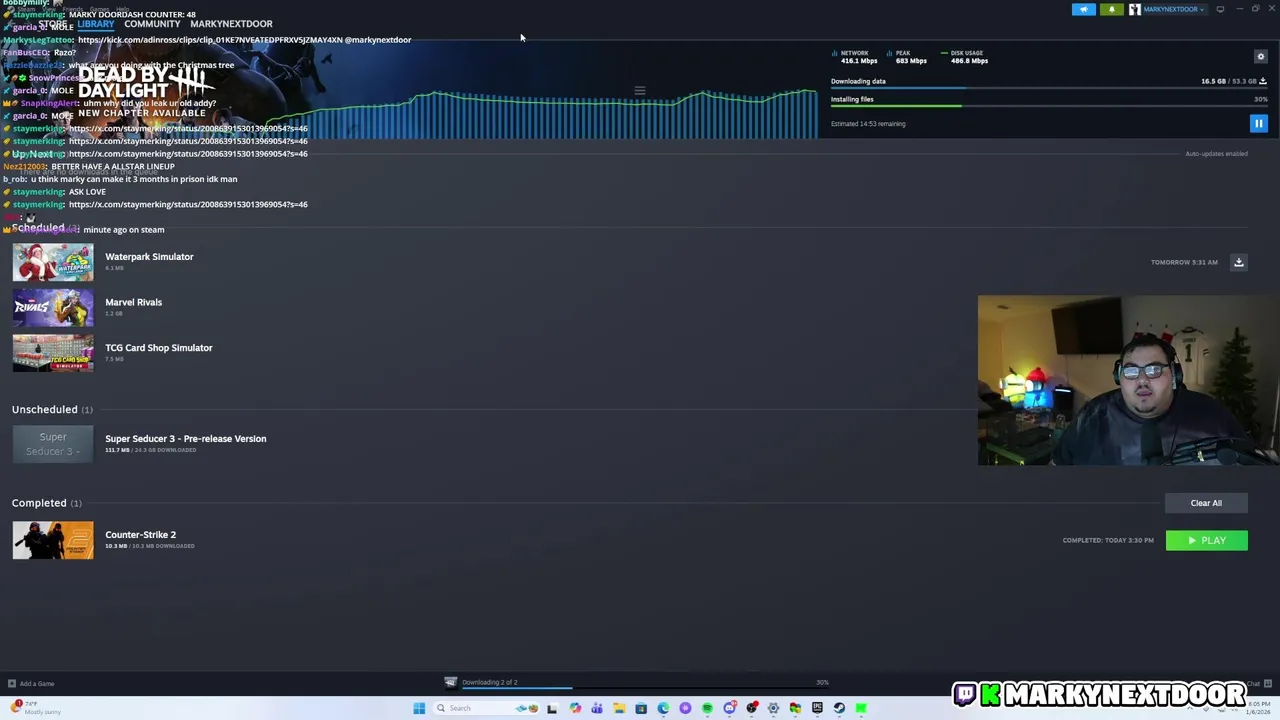The image size is (1280, 720).
Task: Open Waterpark Simulator thumbnail
Action: [x=53, y=262]
